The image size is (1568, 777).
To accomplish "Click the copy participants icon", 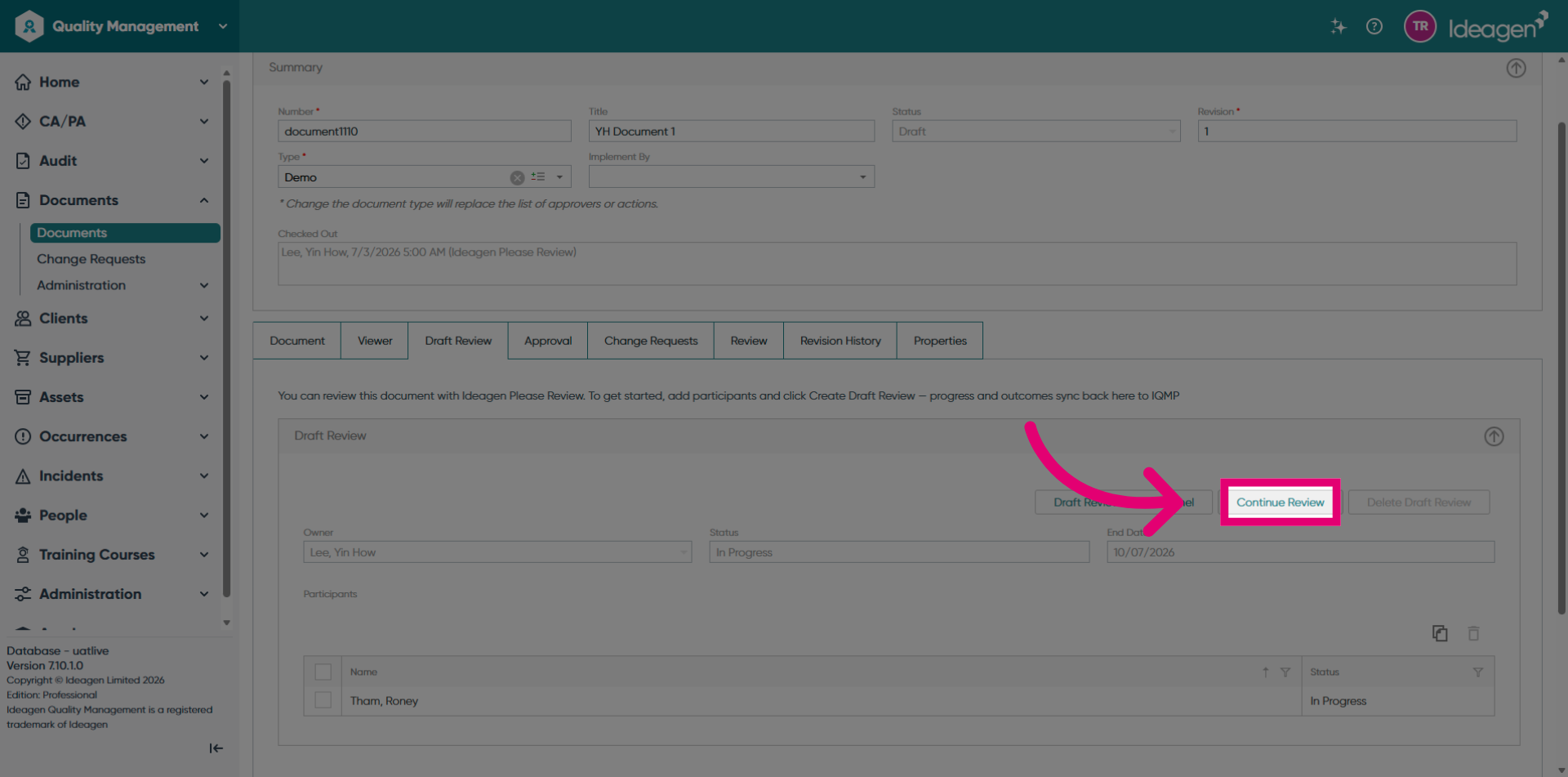I will [1440, 633].
